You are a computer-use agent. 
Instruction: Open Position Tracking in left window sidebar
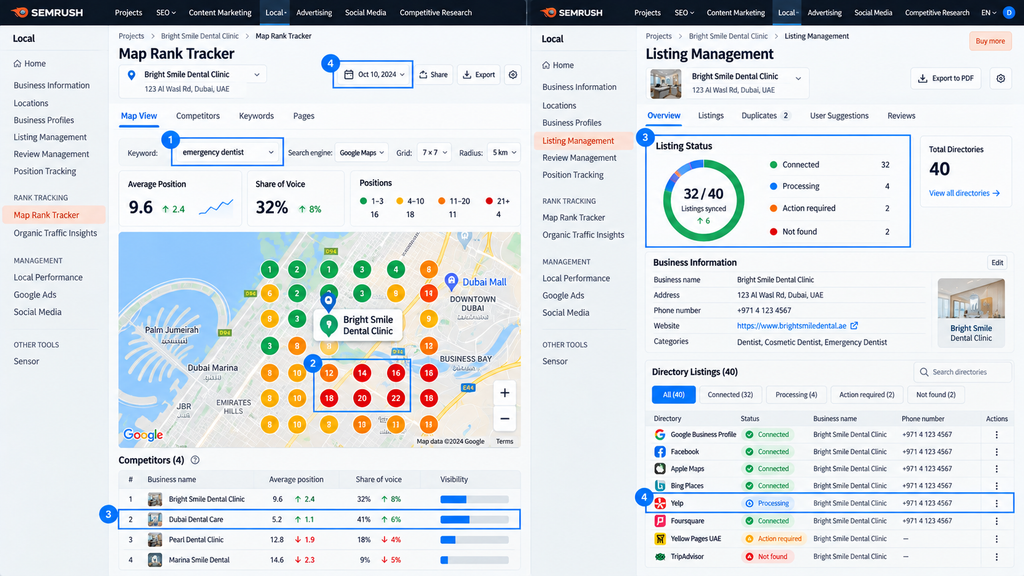[45, 171]
